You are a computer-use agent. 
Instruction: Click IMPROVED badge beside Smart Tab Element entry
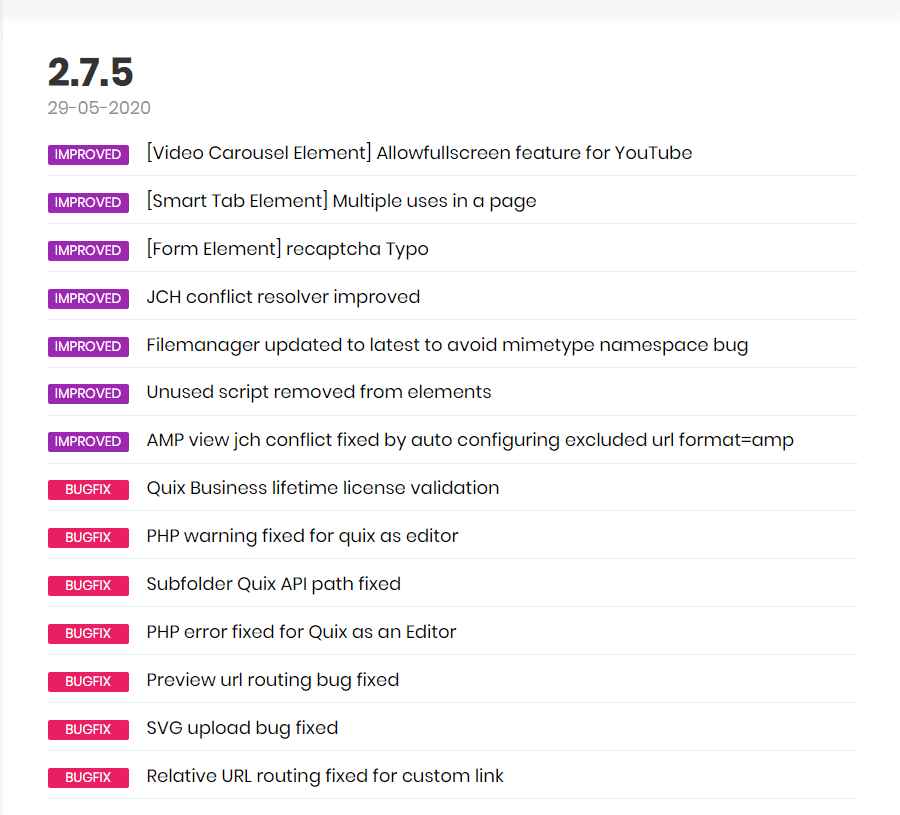88,203
